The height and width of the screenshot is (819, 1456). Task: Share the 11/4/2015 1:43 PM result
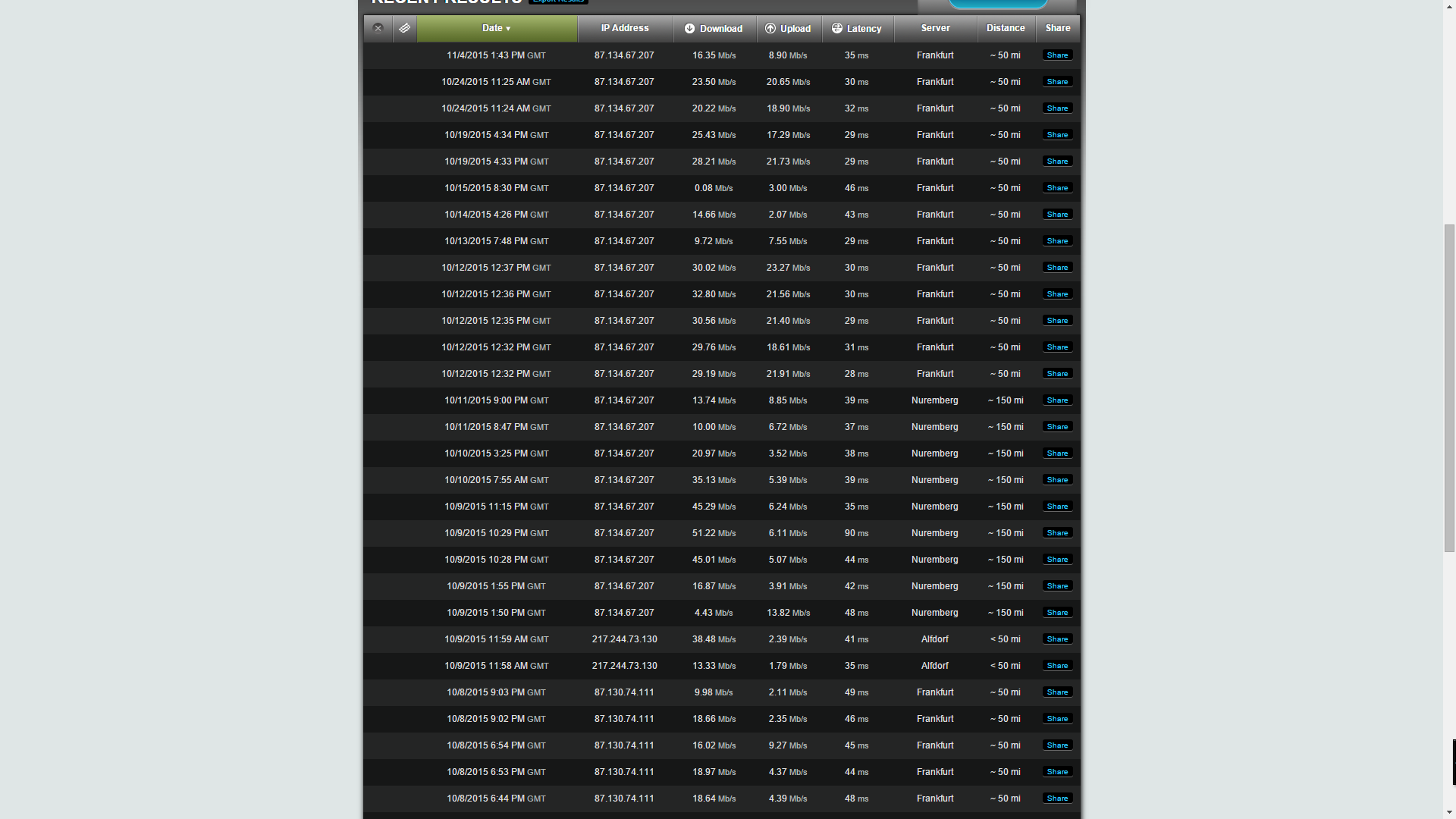pos(1057,55)
